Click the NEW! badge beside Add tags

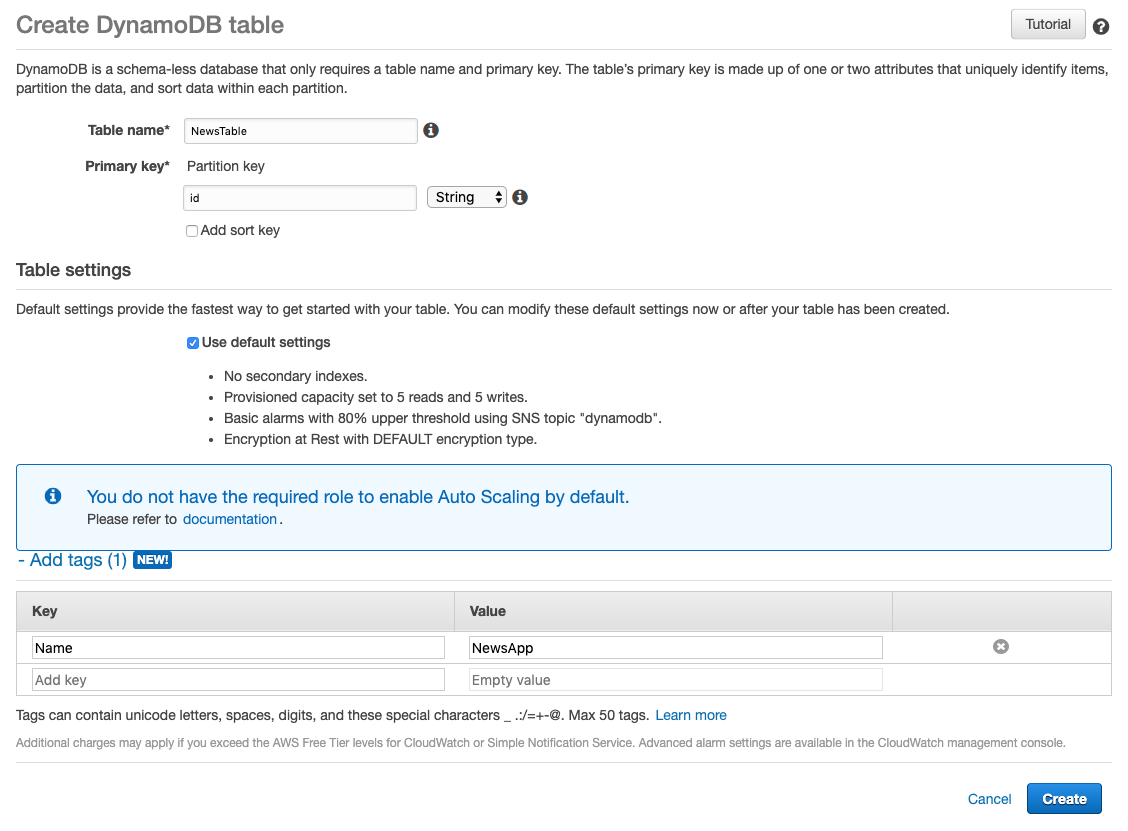pos(153,560)
